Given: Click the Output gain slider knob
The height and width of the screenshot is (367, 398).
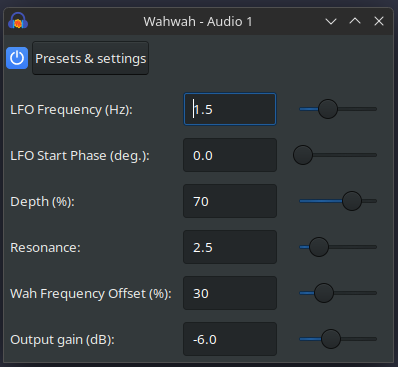Looking at the screenshot, I should tap(331, 339).
